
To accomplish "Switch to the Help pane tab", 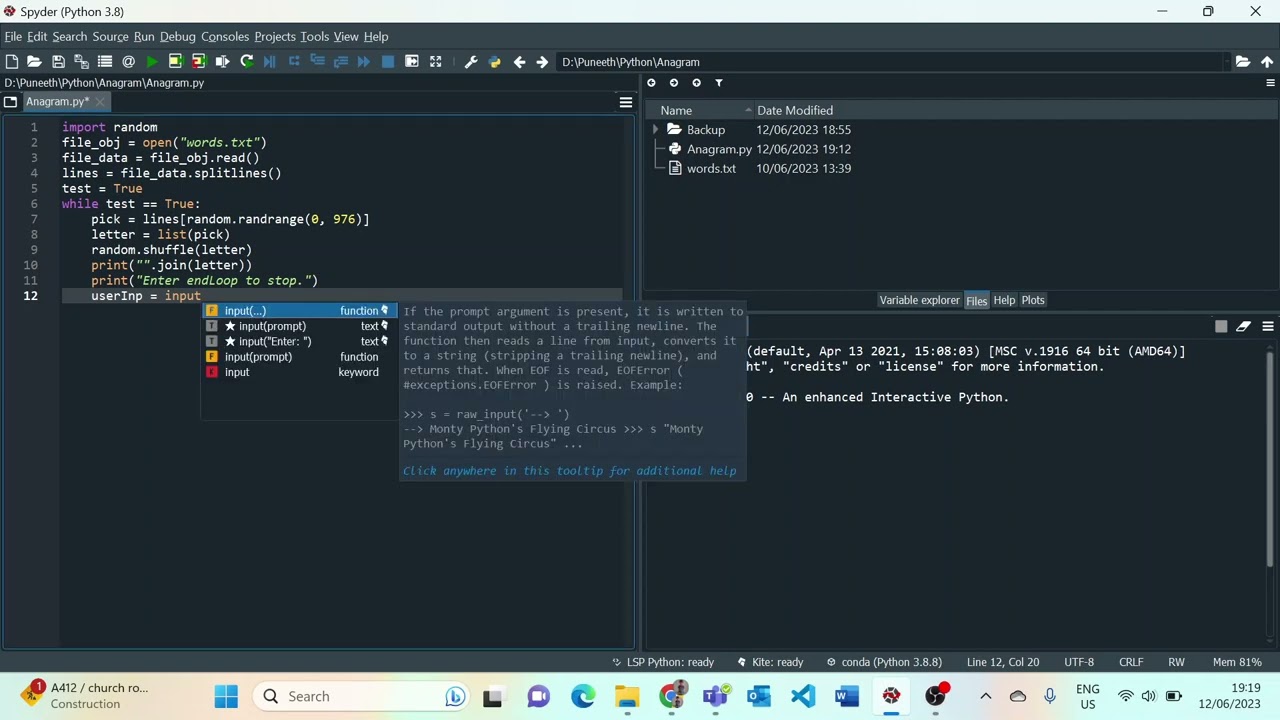I will click(1004, 300).
